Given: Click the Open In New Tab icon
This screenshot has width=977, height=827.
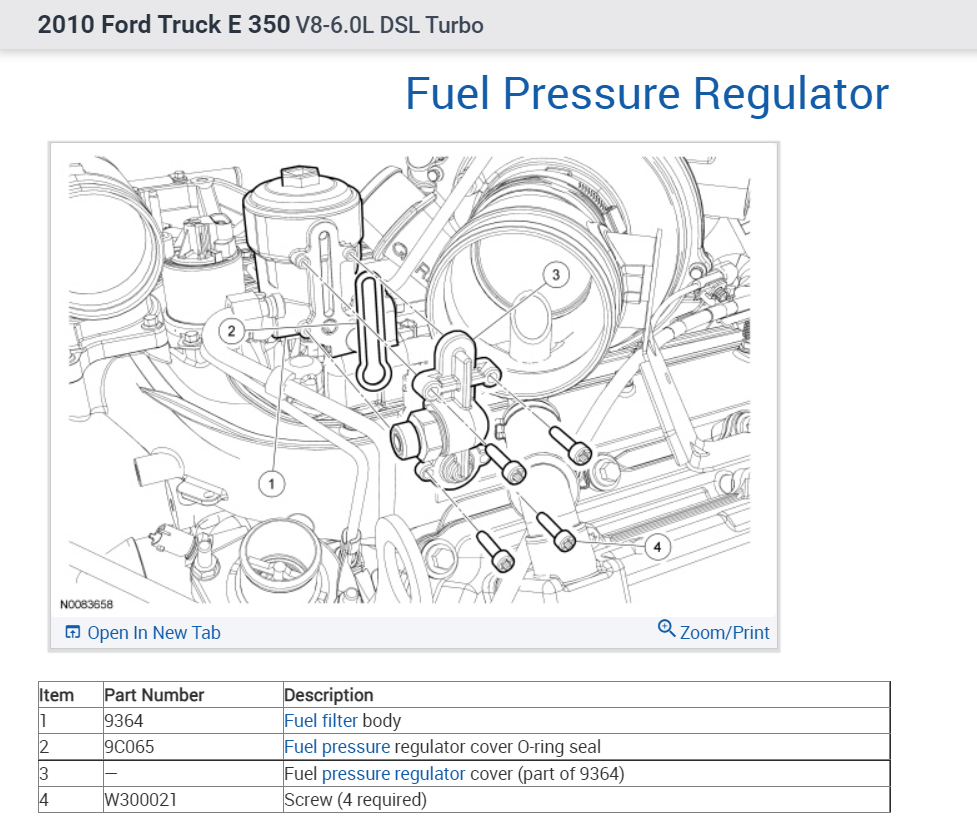Looking at the screenshot, I should click(72, 632).
